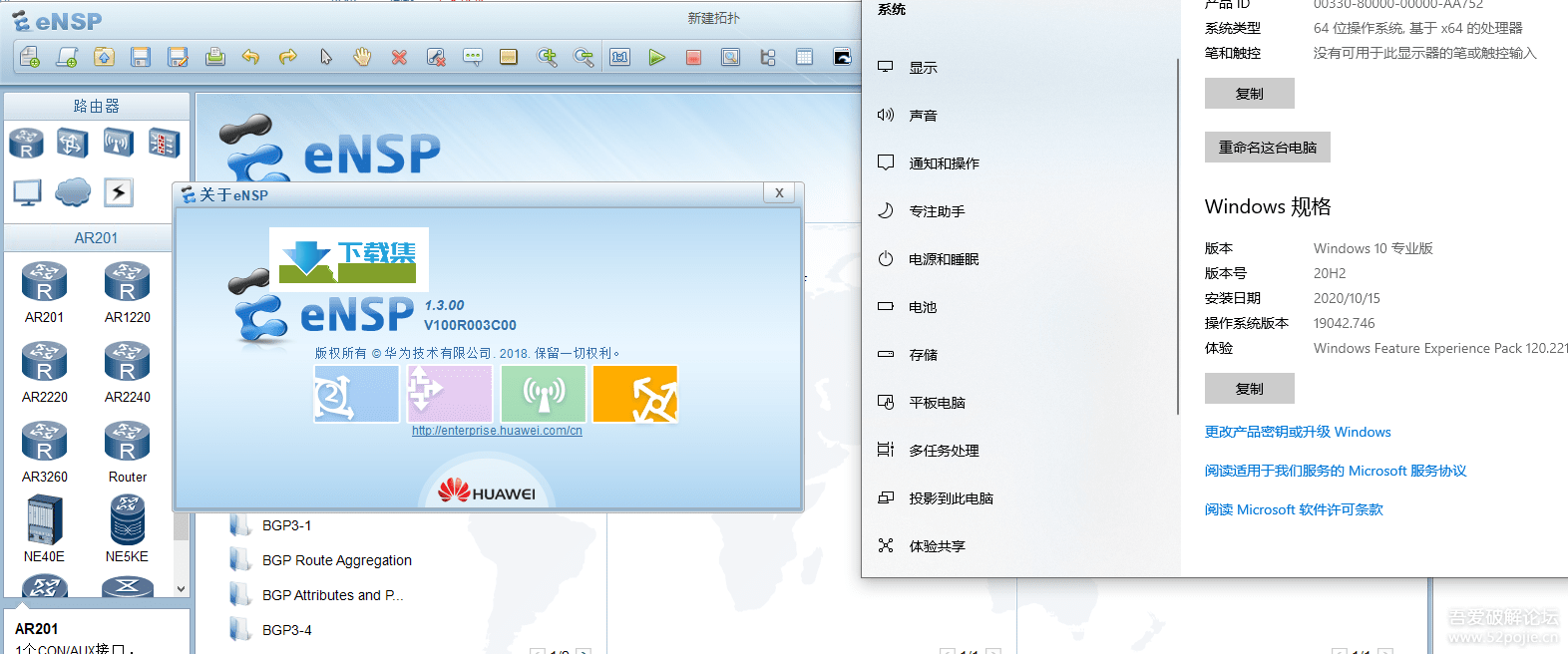Click the orange network tile in About dialog
This screenshot has height=654, width=1568.
[x=635, y=394]
